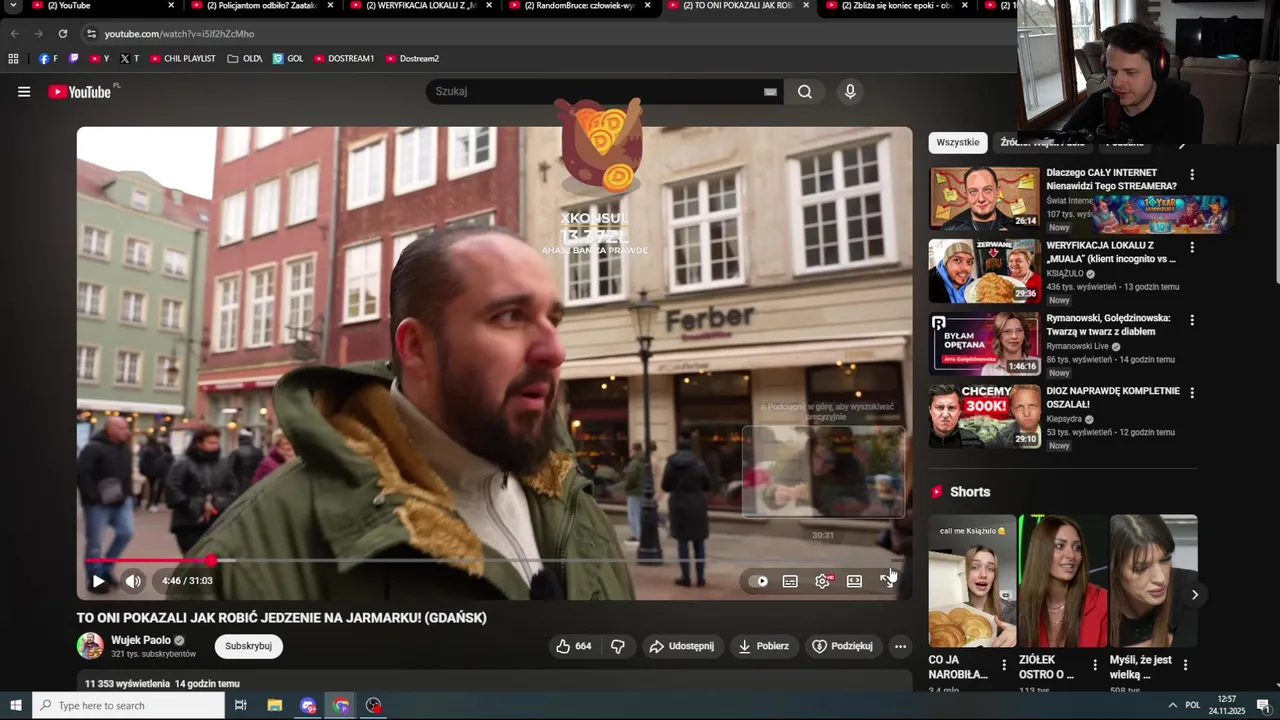Go to the YouTube home logo

[x=80, y=92]
